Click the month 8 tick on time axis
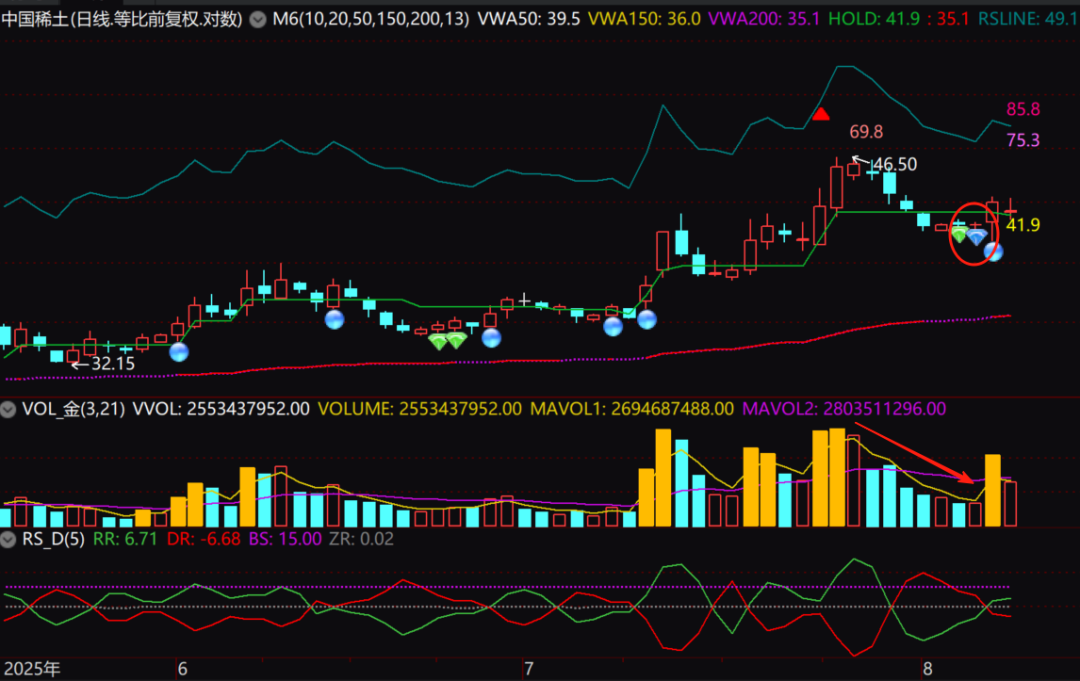Screen dimensions: 1080x681 pos(927,669)
